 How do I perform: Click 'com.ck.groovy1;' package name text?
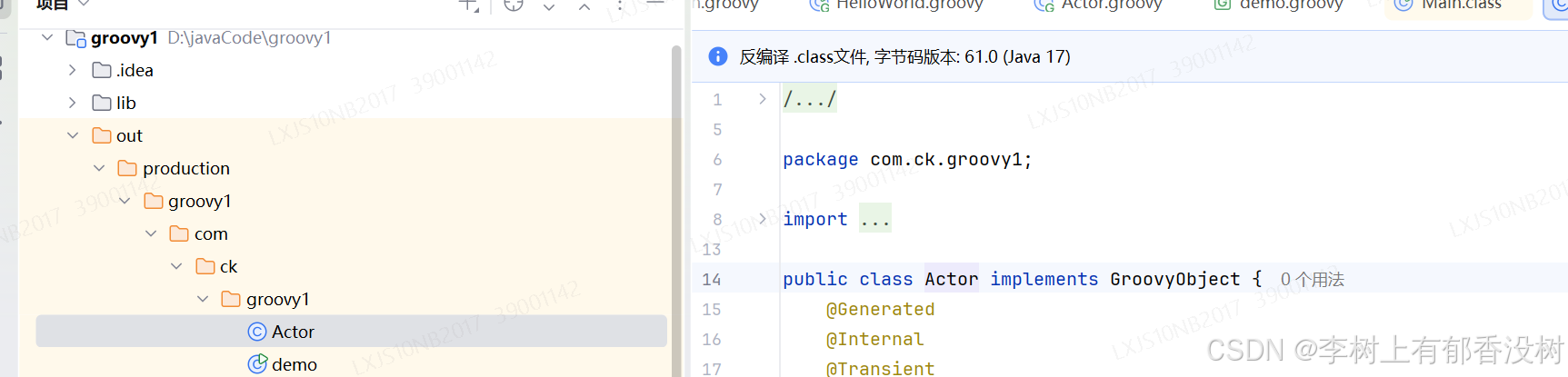(x=951, y=159)
